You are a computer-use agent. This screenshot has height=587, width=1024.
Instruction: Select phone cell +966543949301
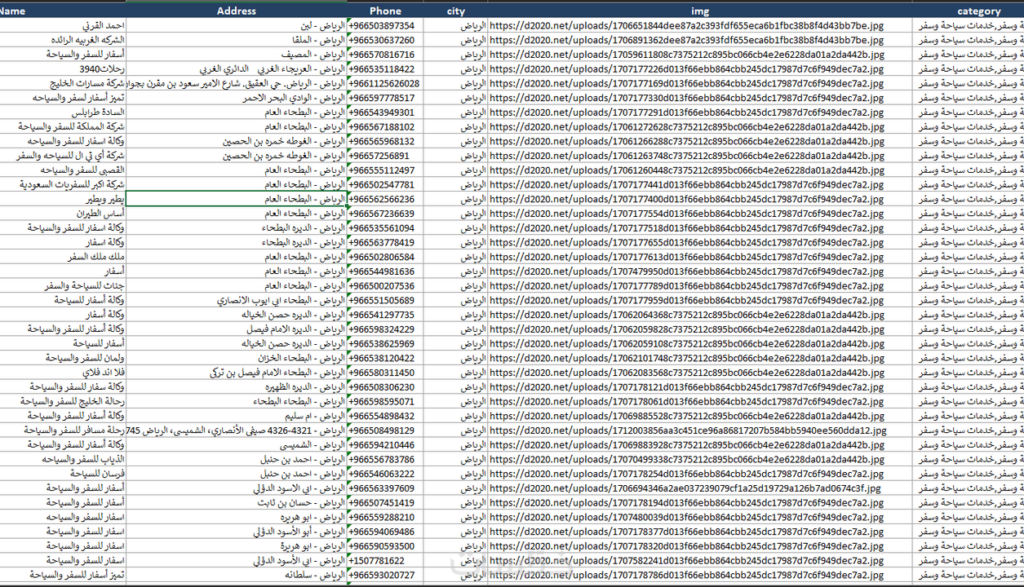point(385,112)
